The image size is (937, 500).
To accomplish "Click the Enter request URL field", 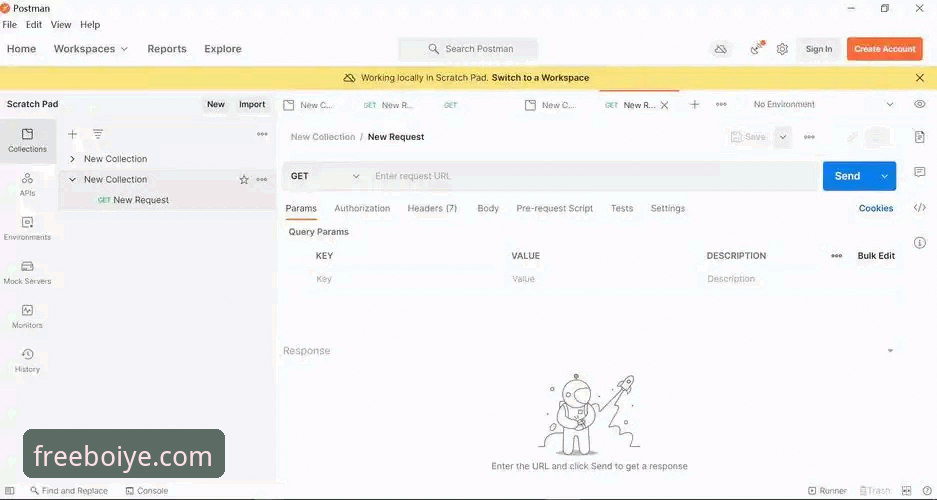I will coord(594,176).
